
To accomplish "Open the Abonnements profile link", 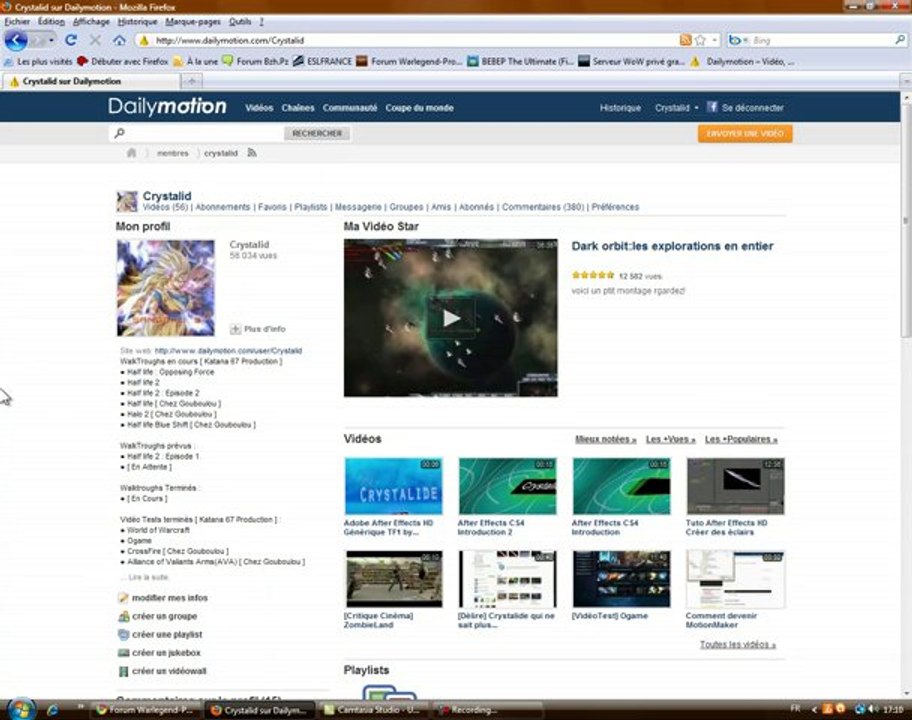I will click(223, 207).
